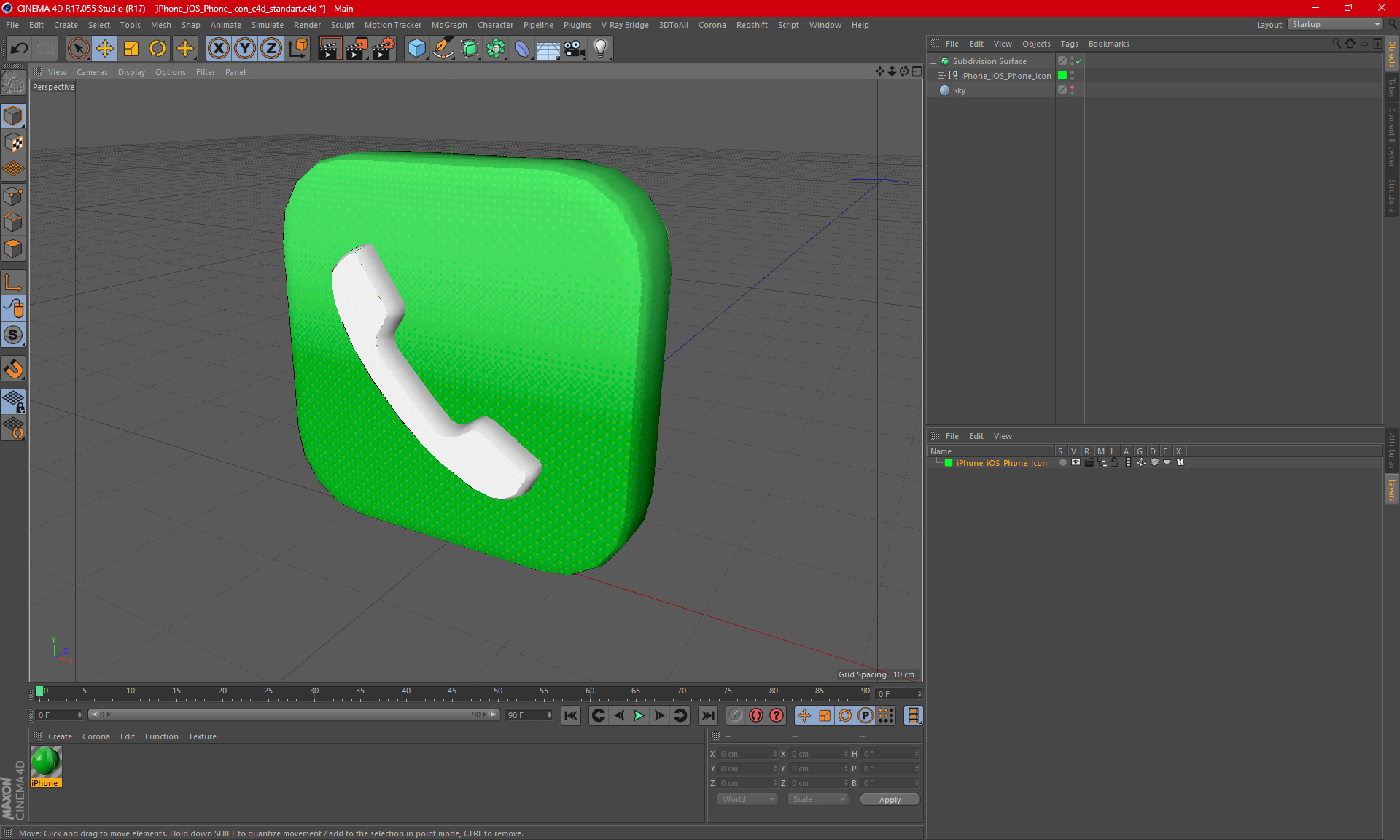The height and width of the screenshot is (840, 1400).
Task: Open the viewport Cameras menu
Action: [92, 72]
